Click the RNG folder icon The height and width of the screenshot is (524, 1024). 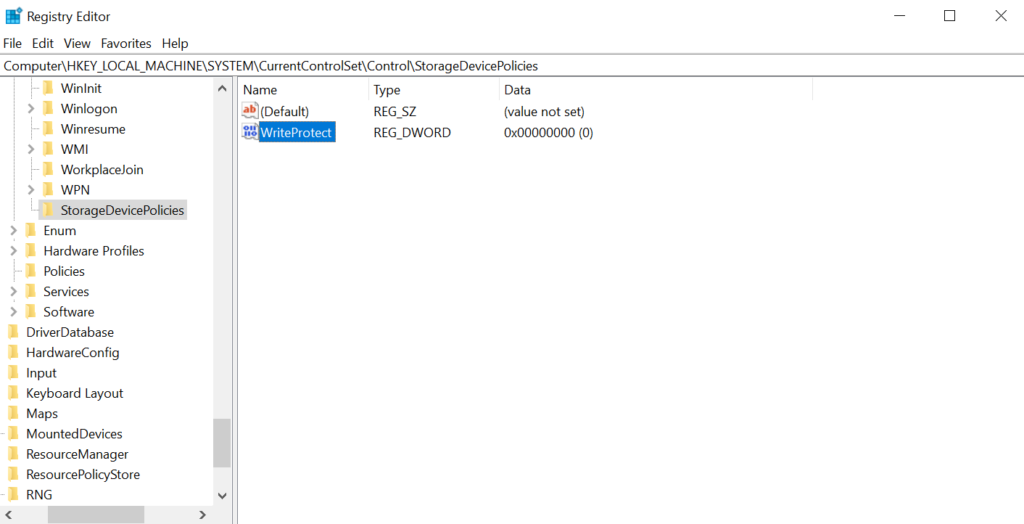point(13,494)
